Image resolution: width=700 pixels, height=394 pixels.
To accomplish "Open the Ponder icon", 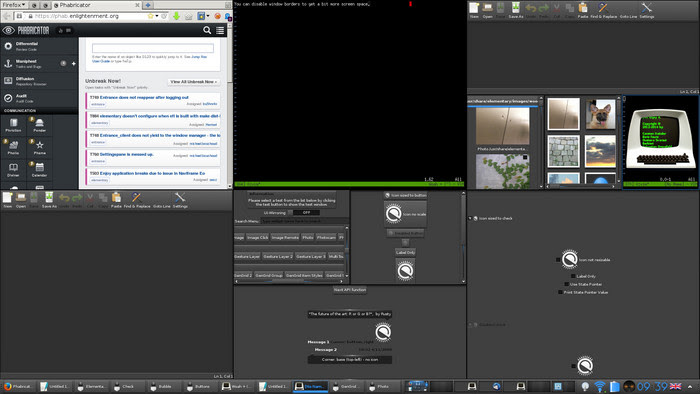I will pos(39,125).
